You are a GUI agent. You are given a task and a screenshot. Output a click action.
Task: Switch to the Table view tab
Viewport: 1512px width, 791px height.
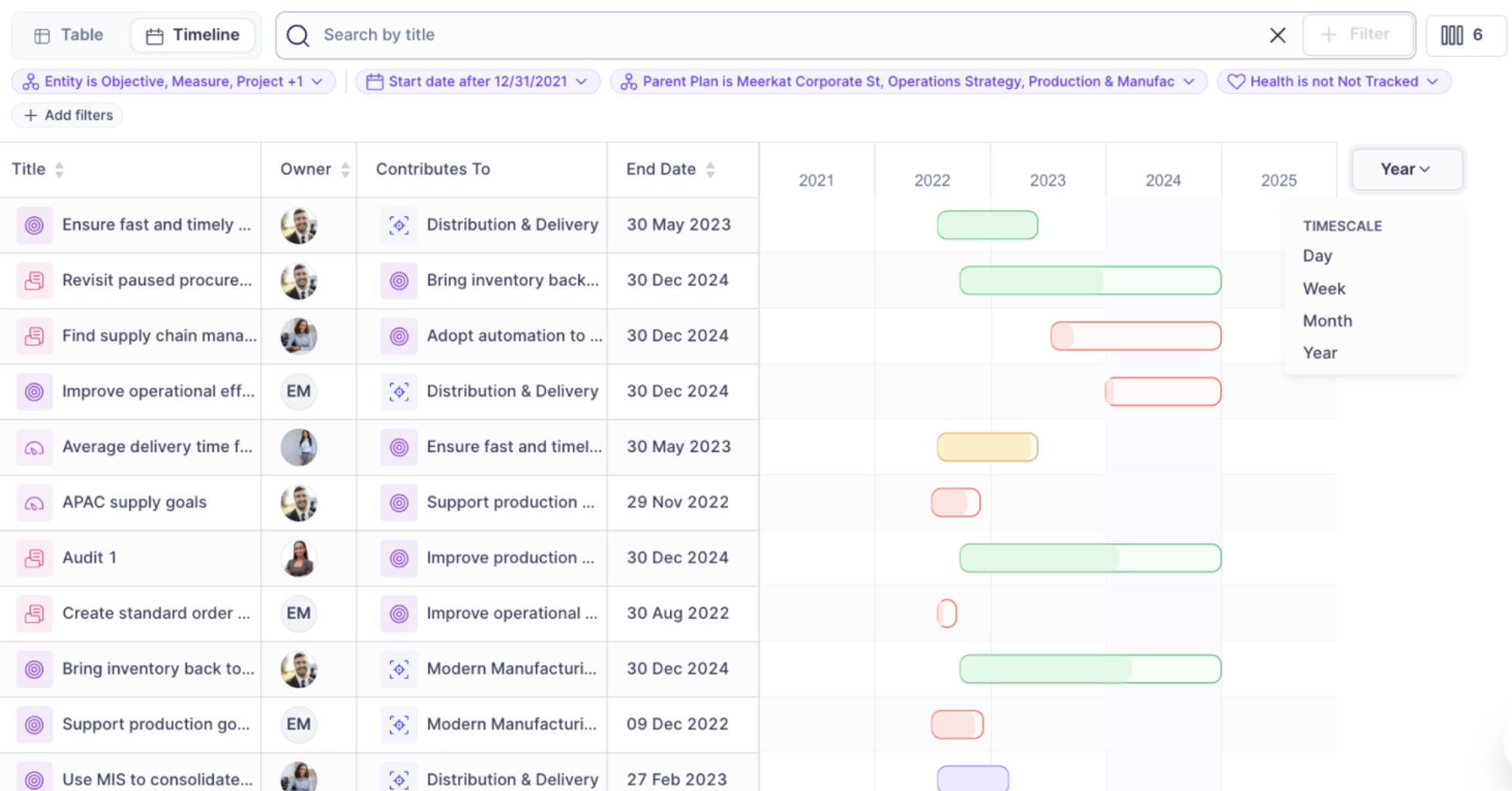[x=69, y=35]
